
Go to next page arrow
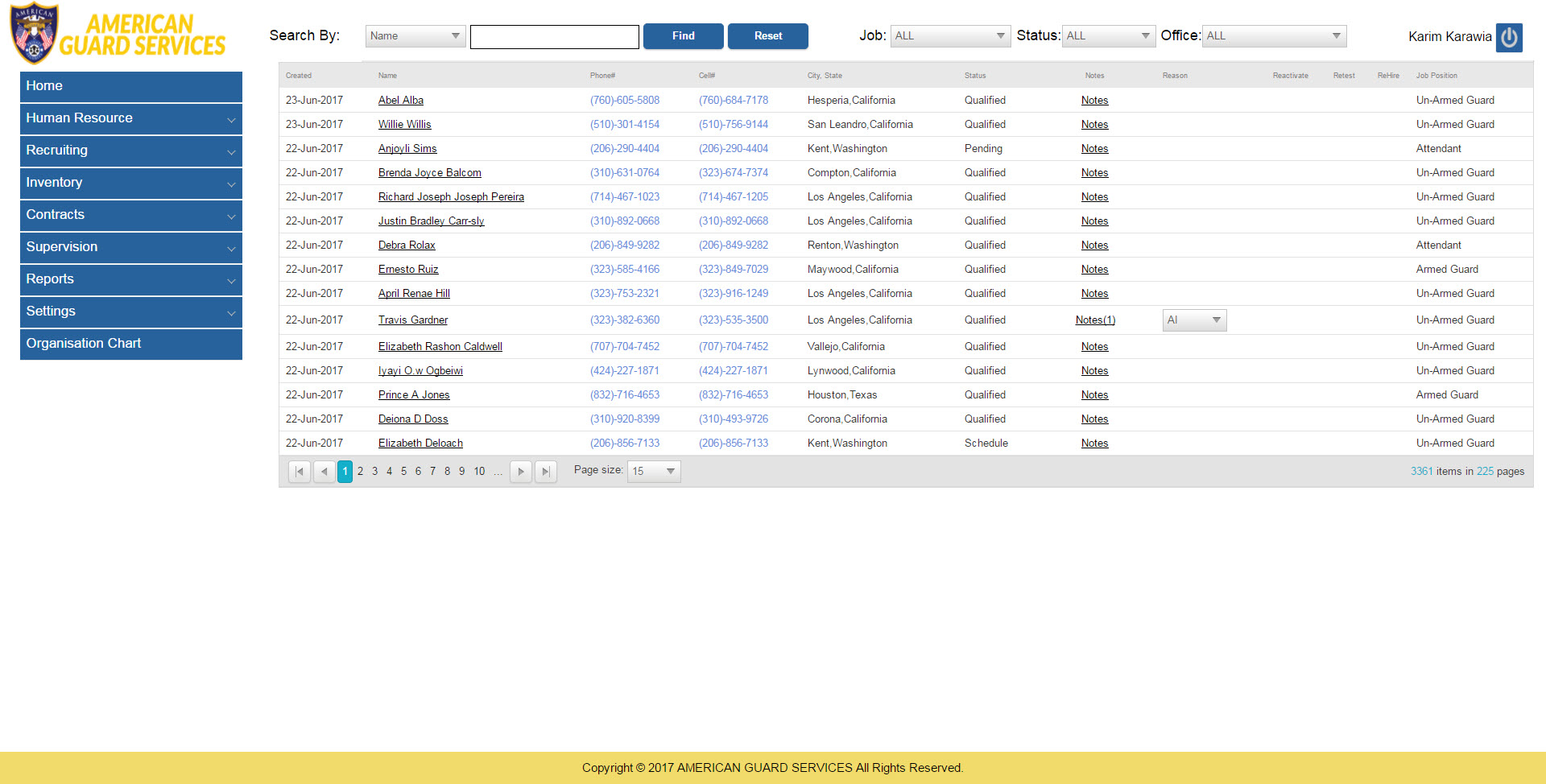pyautogui.click(x=521, y=472)
